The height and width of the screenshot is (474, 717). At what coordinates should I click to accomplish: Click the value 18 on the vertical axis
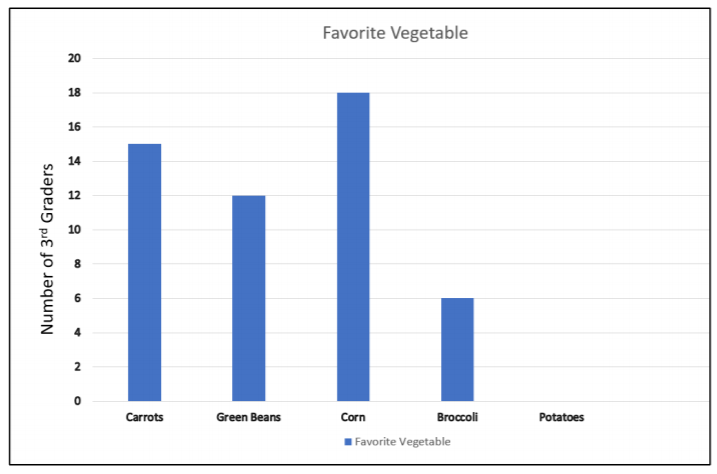coord(74,93)
